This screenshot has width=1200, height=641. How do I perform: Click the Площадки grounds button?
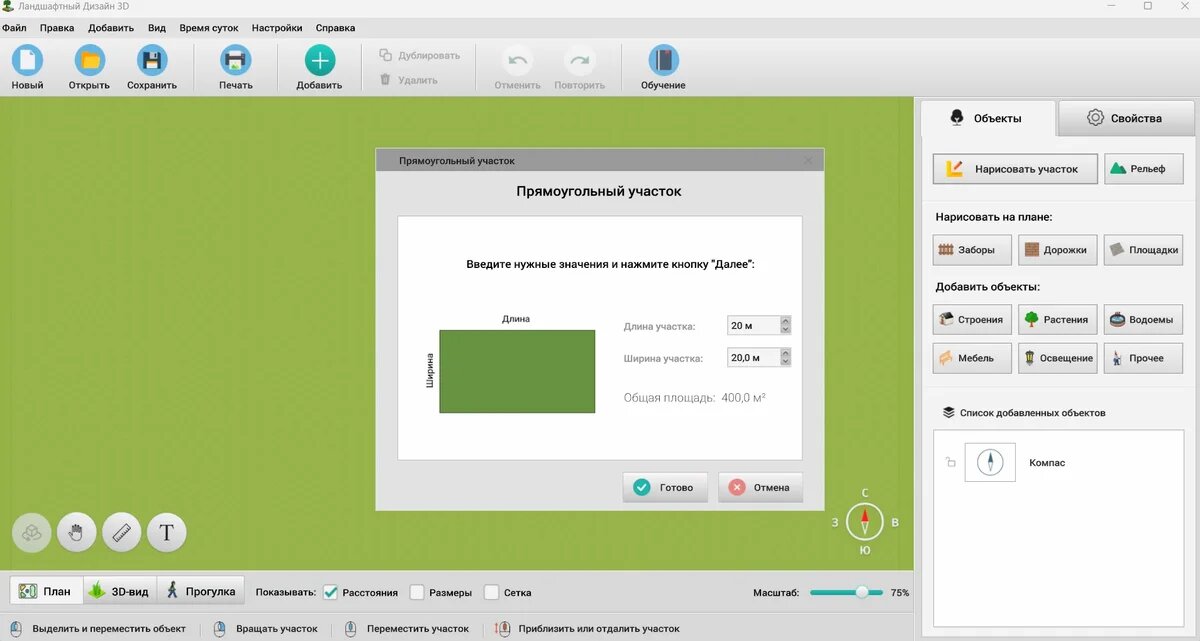(1143, 250)
